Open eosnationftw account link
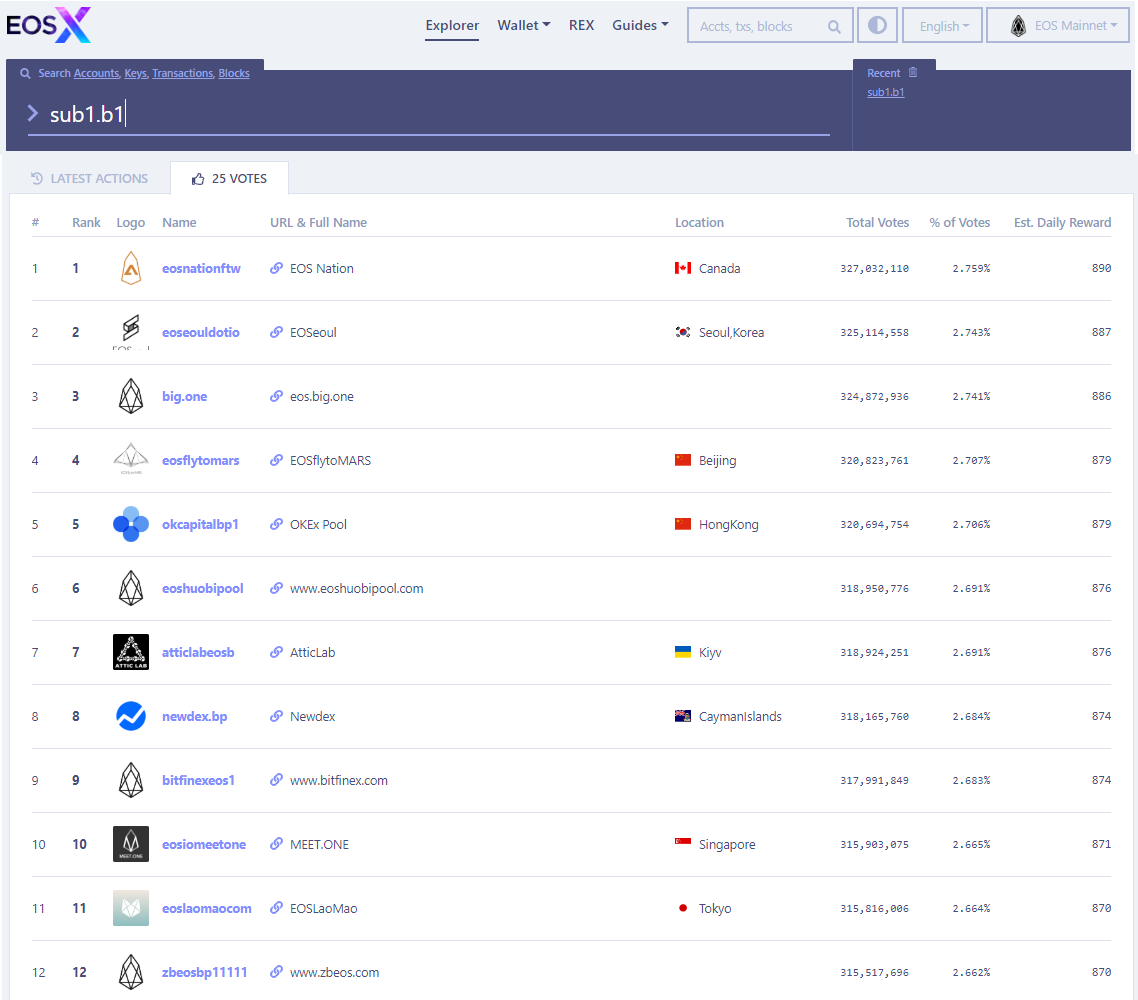 tap(201, 269)
